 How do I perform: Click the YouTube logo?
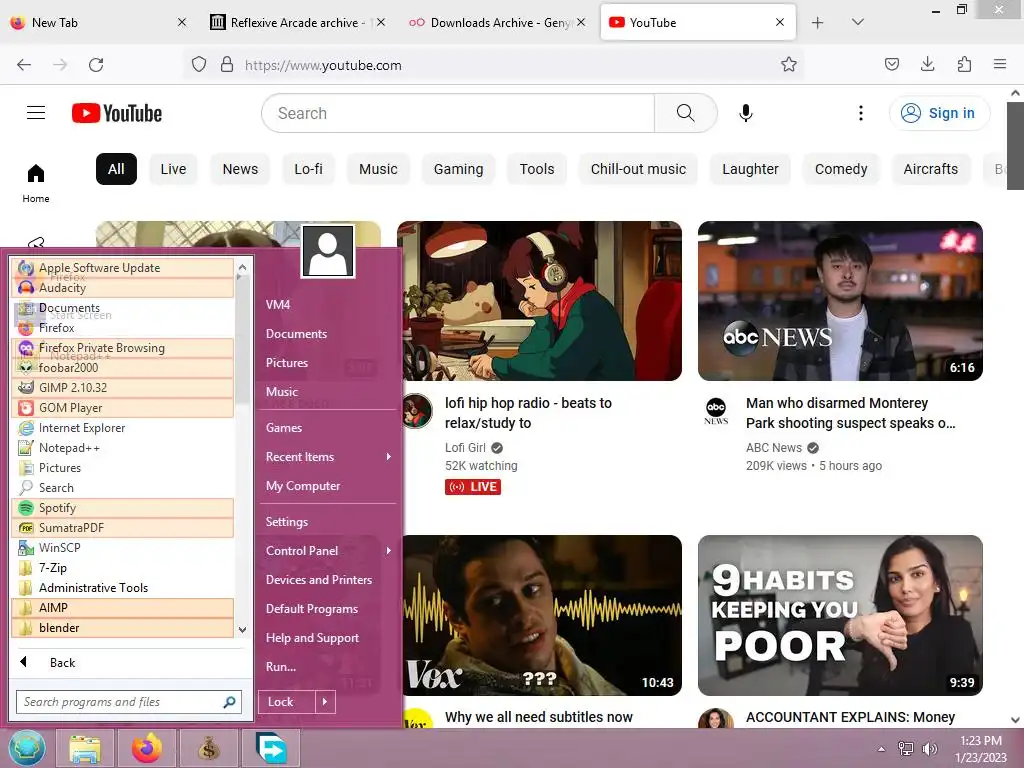click(x=117, y=113)
